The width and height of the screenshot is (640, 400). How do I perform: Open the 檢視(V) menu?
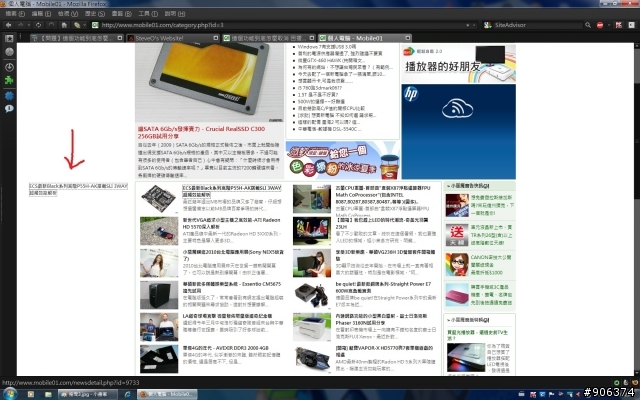[x=68, y=13]
